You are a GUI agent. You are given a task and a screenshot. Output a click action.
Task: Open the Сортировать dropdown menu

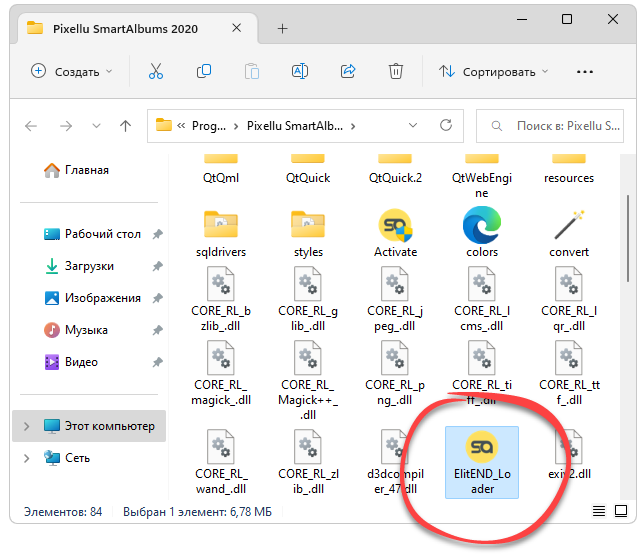click(x=493, y=72)
